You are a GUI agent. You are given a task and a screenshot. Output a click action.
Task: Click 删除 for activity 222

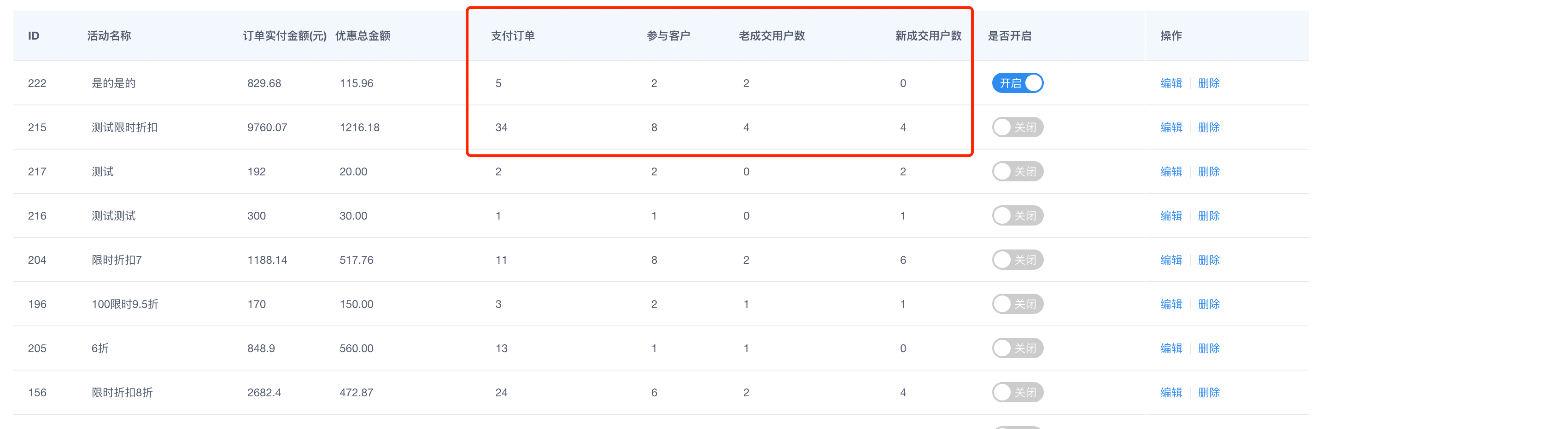point(1208,83)
